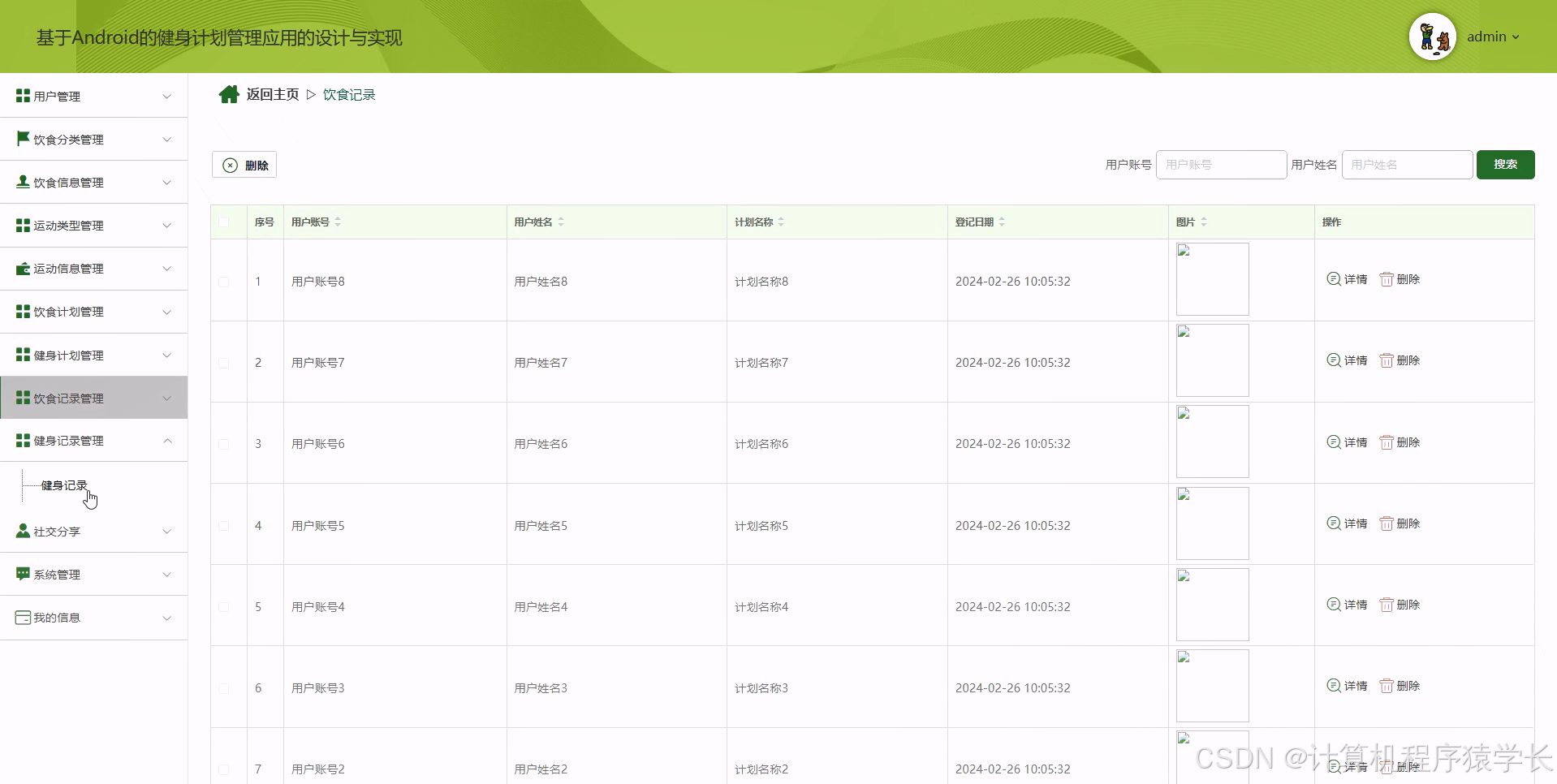Check the box for row 用户账号8
The width and height of the screenshot is (1557, 784).
(x=224, y=282)
